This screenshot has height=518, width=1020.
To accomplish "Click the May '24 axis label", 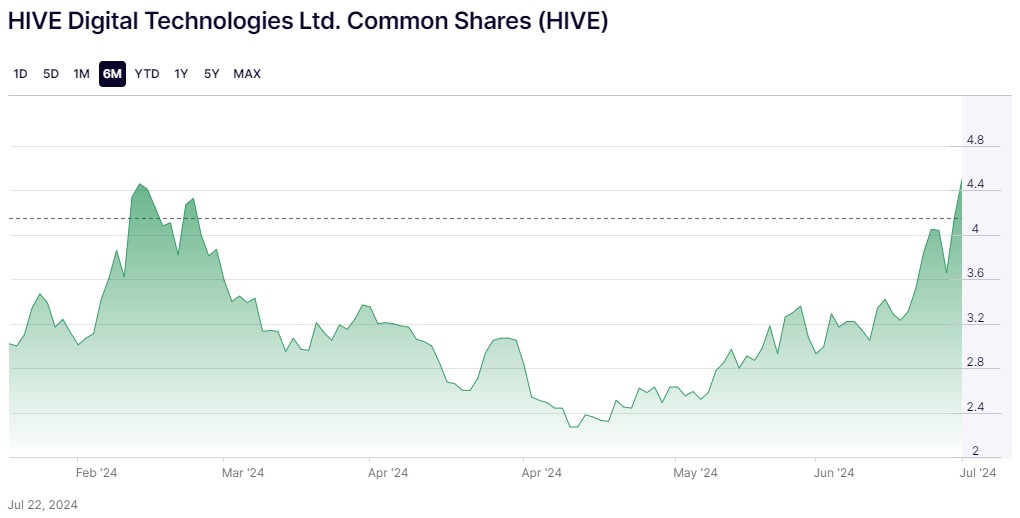I will (x=696, y=473).
